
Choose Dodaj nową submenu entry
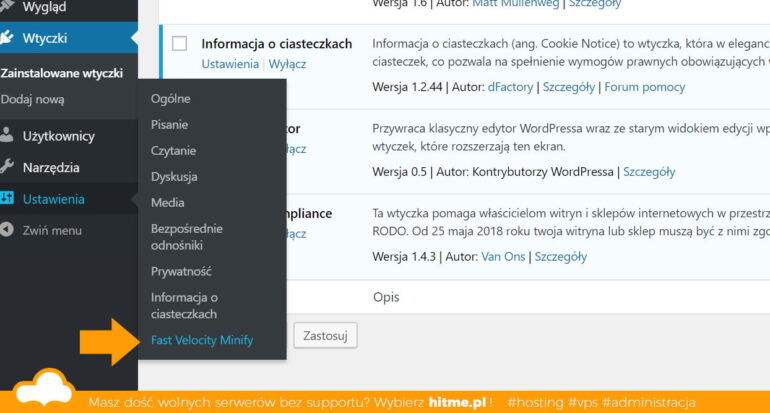(32, 99)
